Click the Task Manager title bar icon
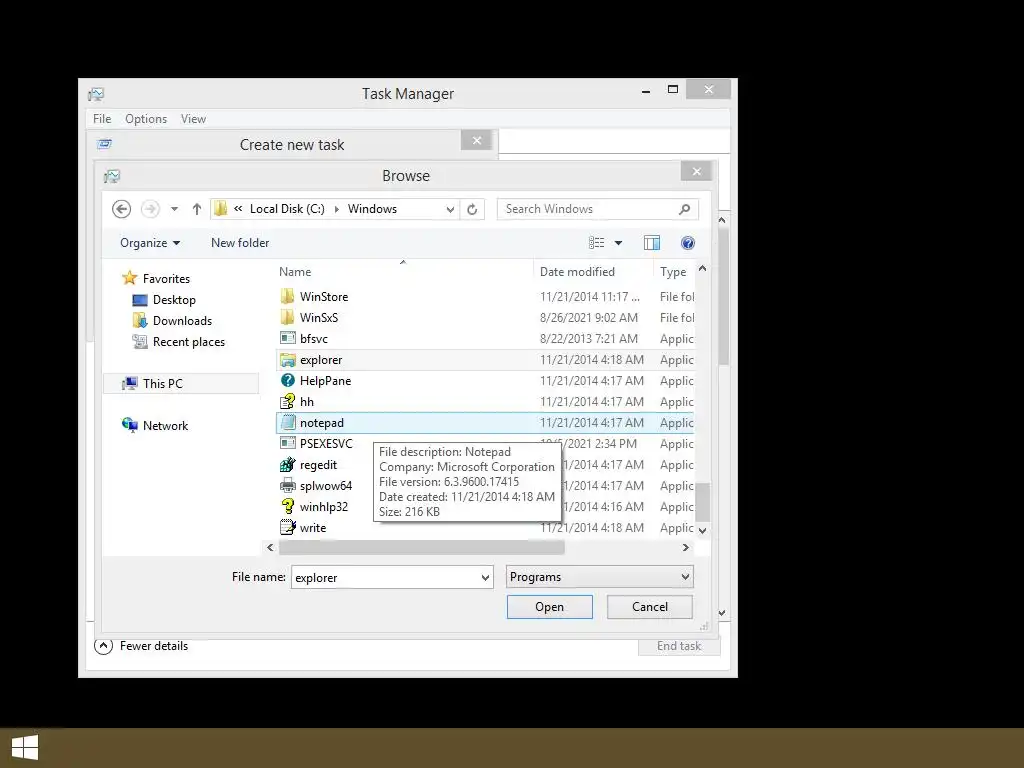 click(96, 94)
